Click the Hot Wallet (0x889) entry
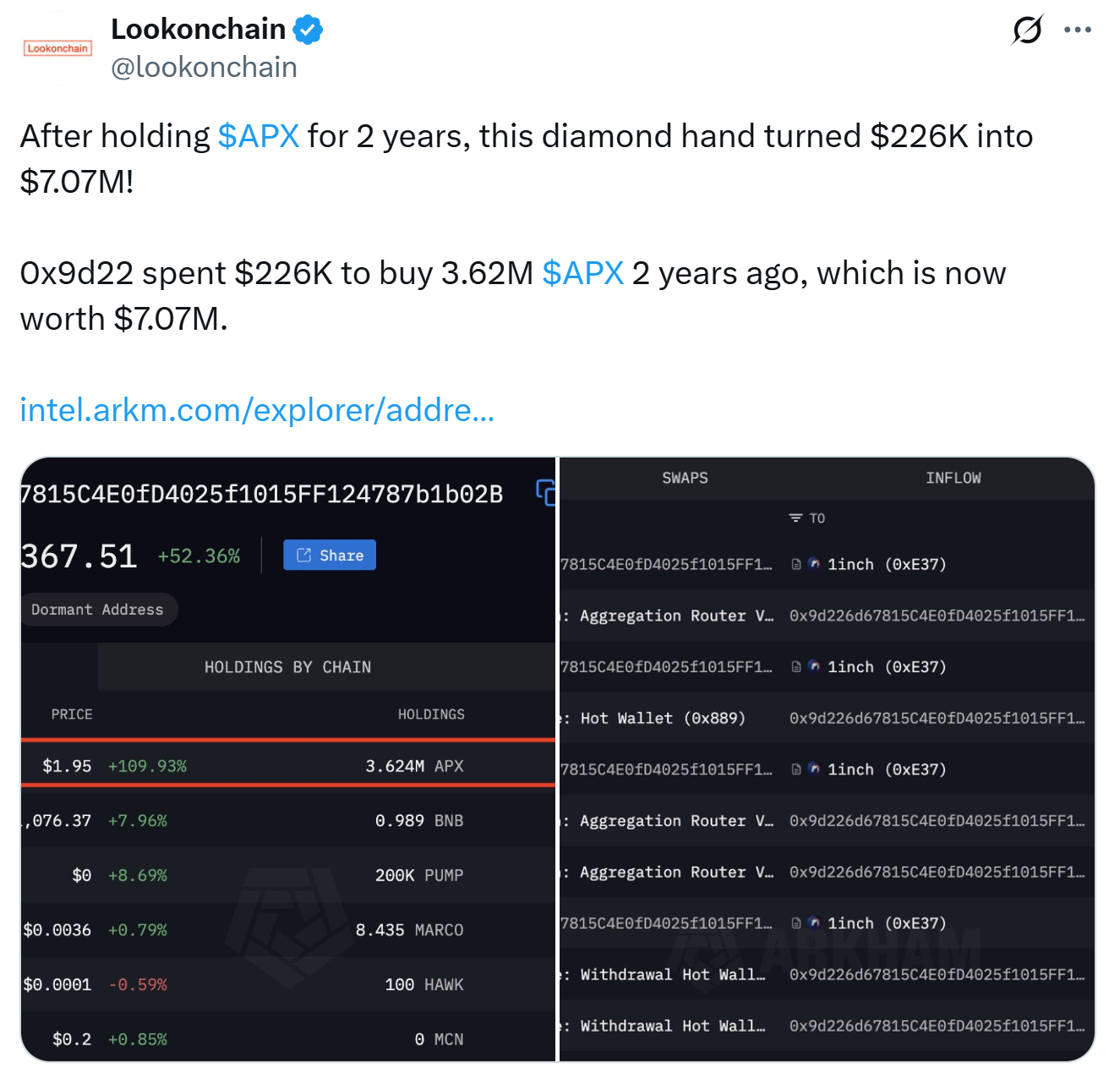Viewport: 1120px width, 1090px height. pyautogui.click(x=663, y=718)
